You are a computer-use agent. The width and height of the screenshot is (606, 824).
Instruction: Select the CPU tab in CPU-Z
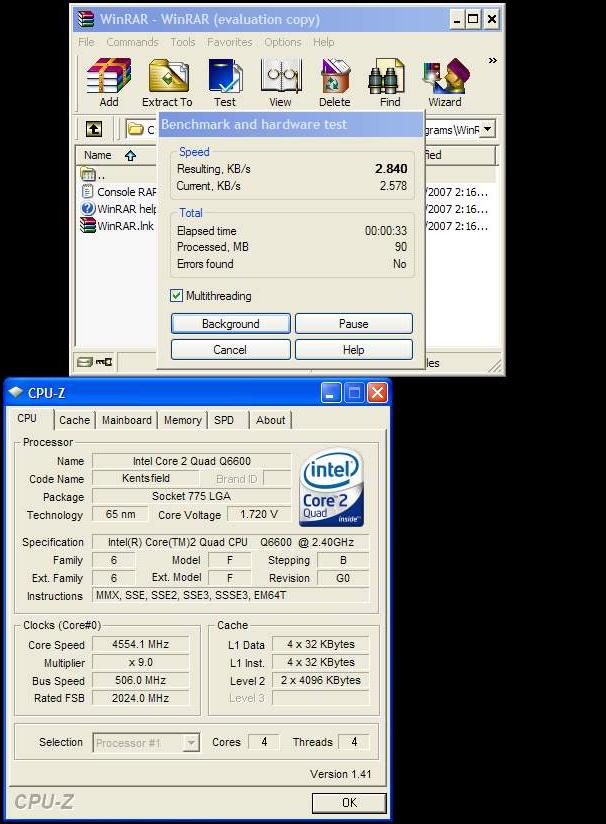pos(27,418)
